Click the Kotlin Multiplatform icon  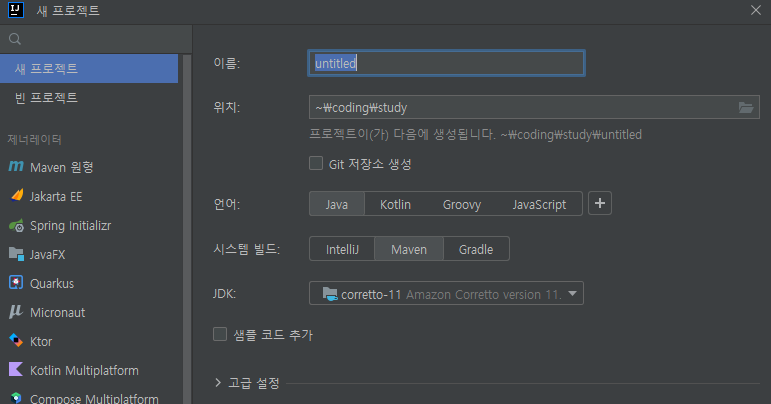[16, 369]
